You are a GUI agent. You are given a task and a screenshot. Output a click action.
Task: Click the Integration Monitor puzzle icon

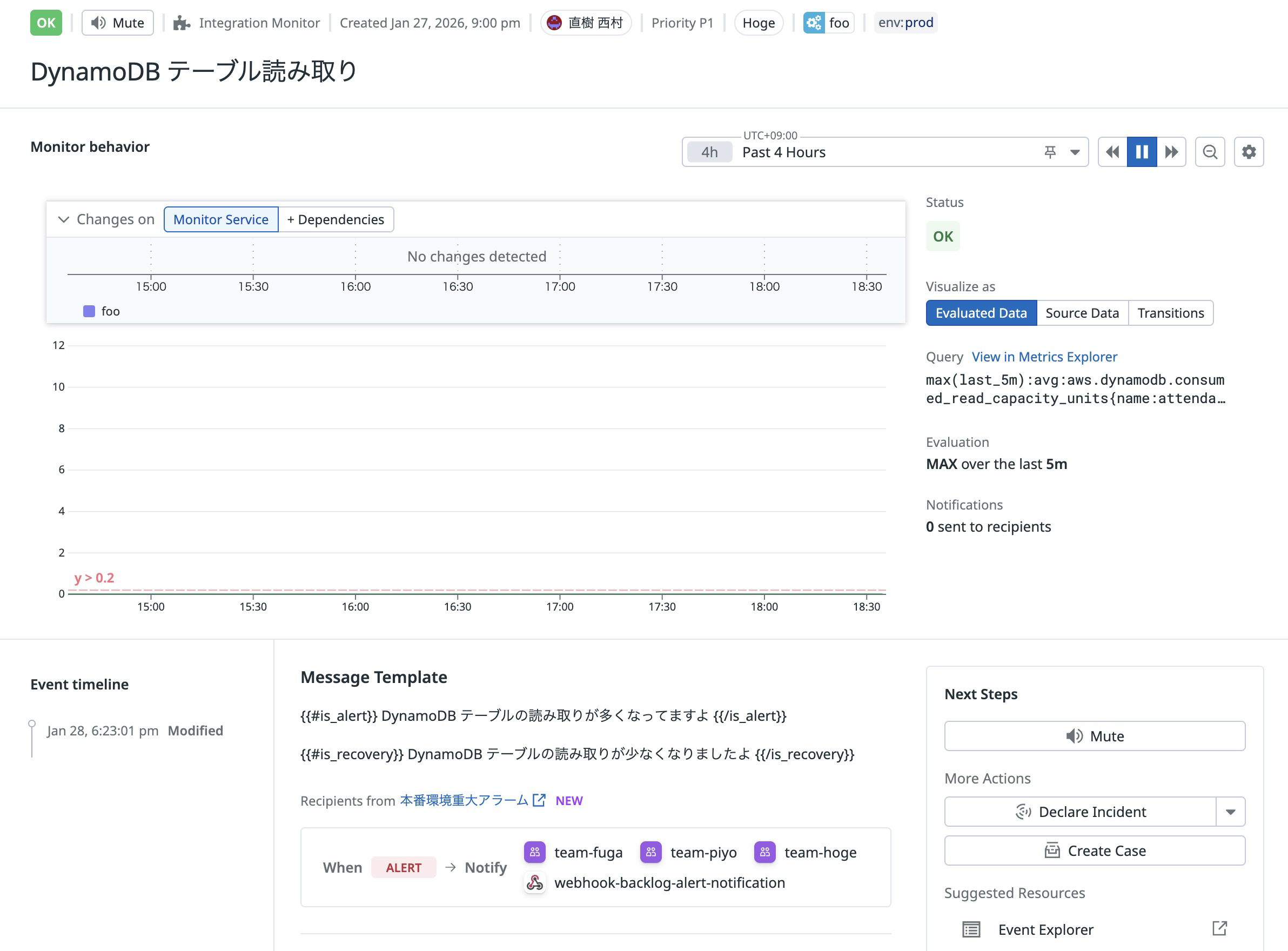[x=182, y=23]
